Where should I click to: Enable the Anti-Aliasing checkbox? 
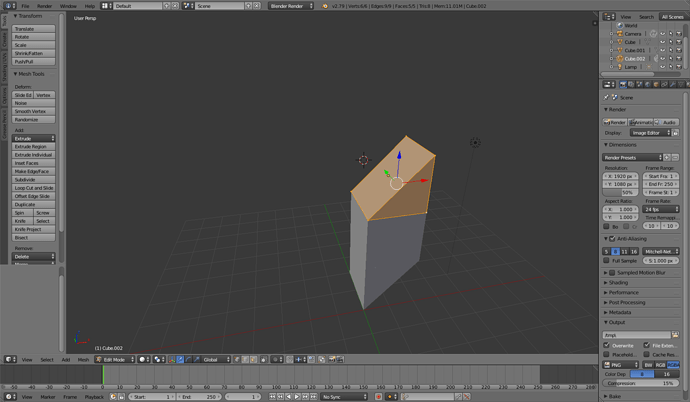pyautogui.click(x=612, y=239)
